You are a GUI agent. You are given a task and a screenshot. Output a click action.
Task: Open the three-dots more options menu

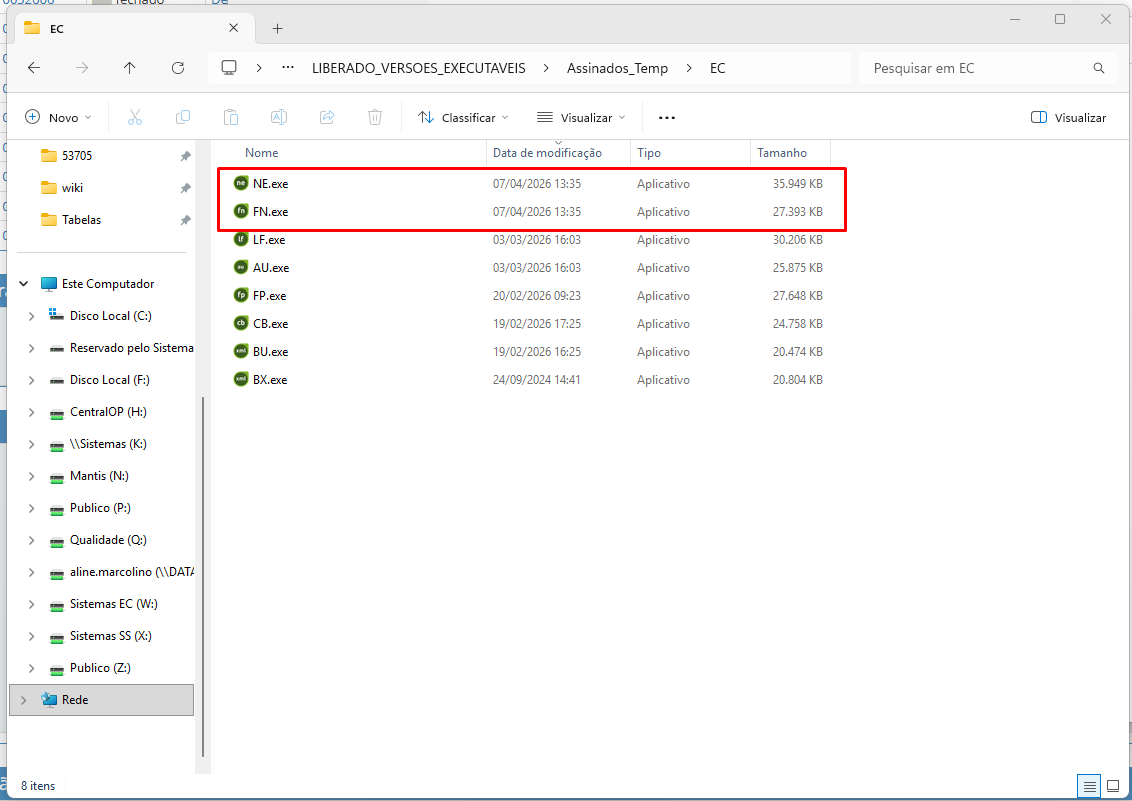pos(667,118)
